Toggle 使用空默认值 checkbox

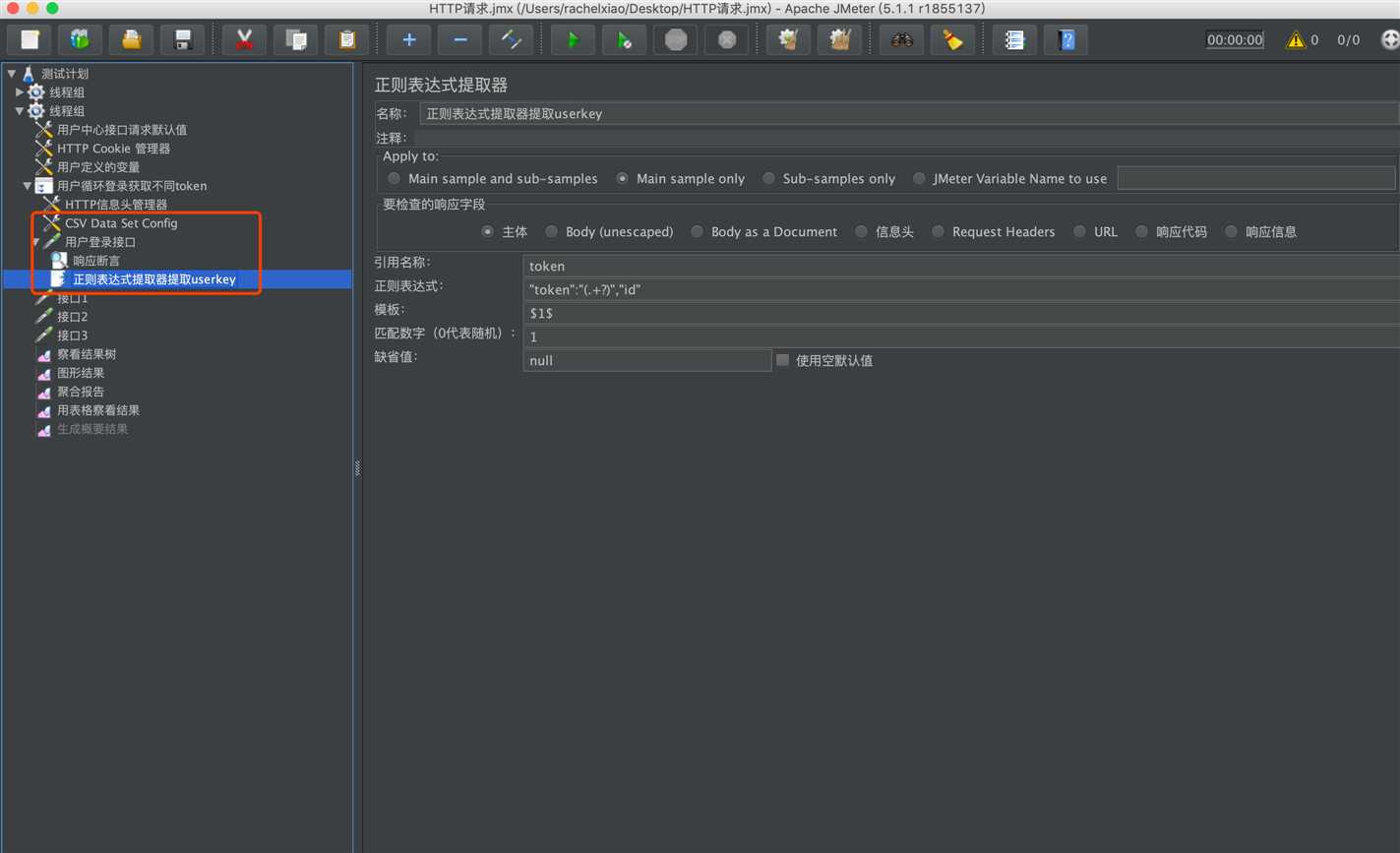click(783, 360)
